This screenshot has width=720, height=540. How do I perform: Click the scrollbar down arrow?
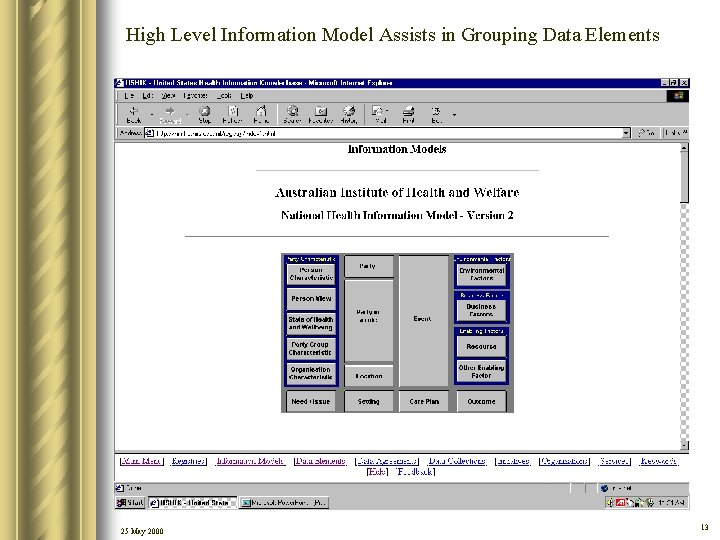[x=684, y=445]
